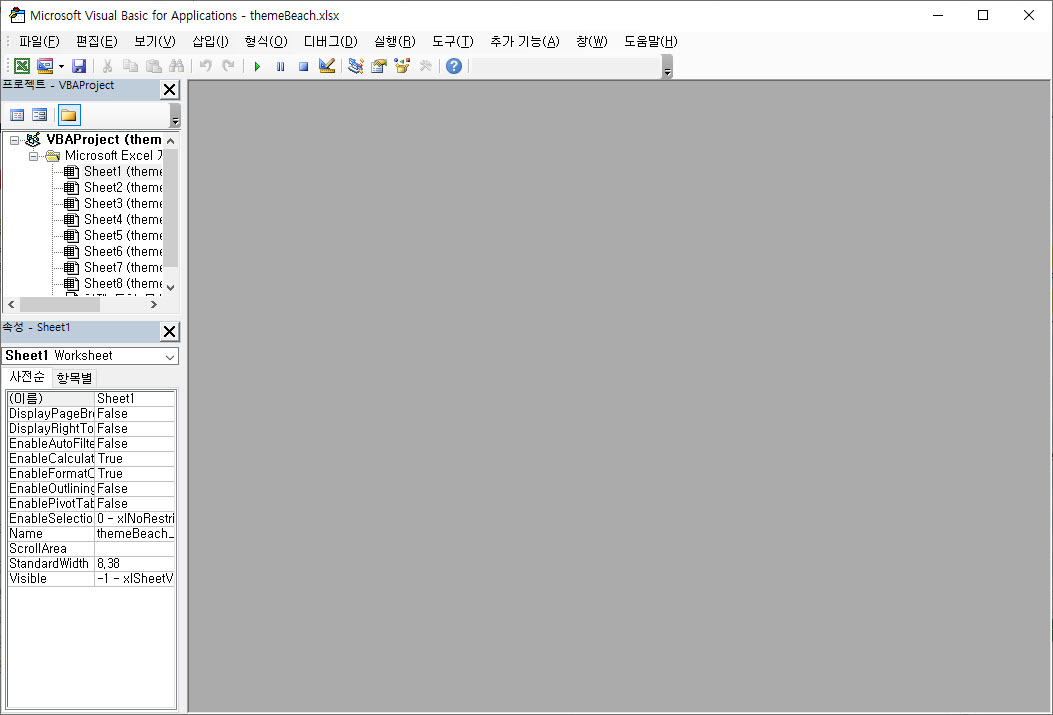Select Sheet3 in project tree
1053x715 pixels.
123,203
